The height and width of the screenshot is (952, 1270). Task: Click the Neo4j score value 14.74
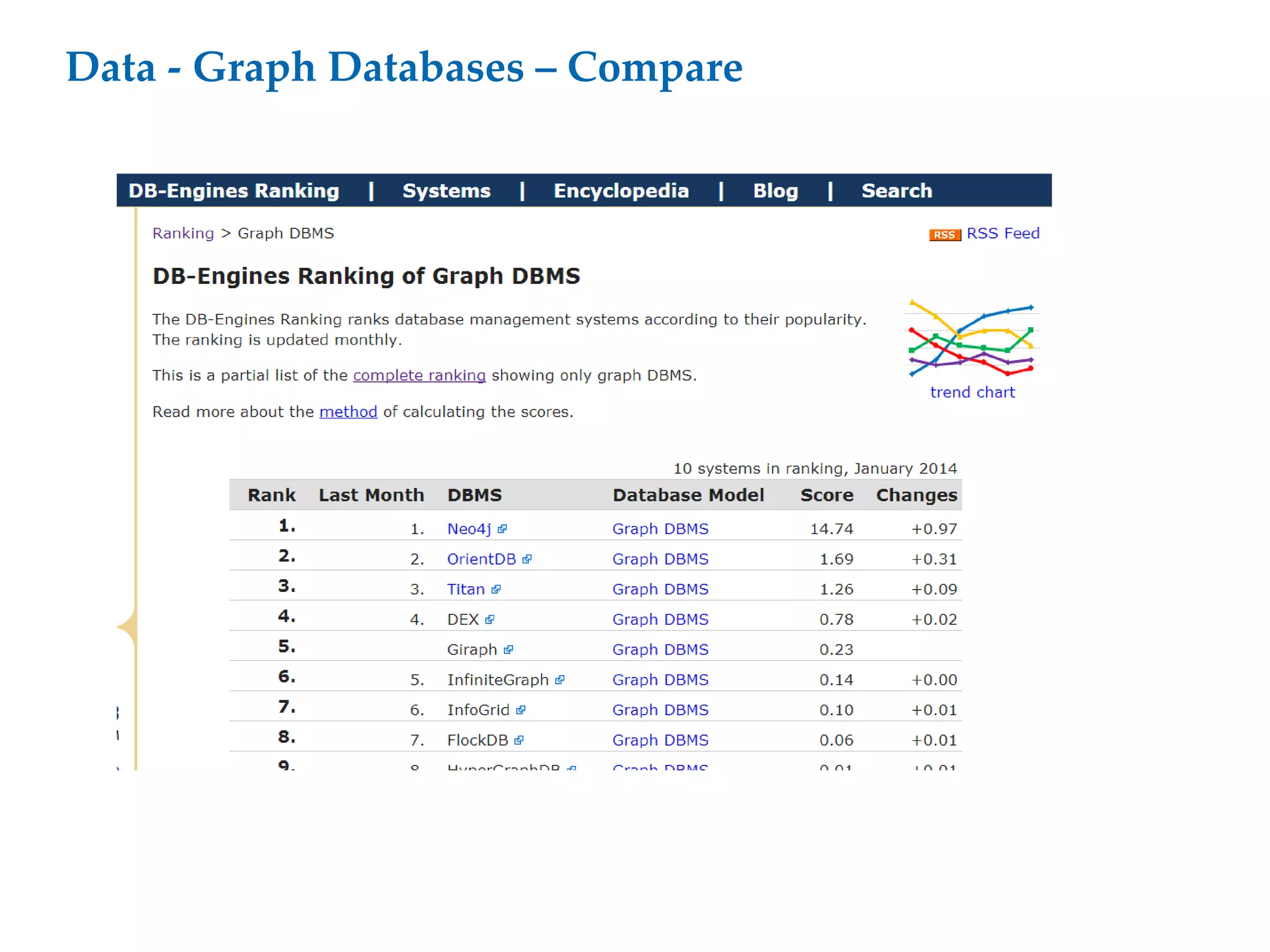(832, 529)
